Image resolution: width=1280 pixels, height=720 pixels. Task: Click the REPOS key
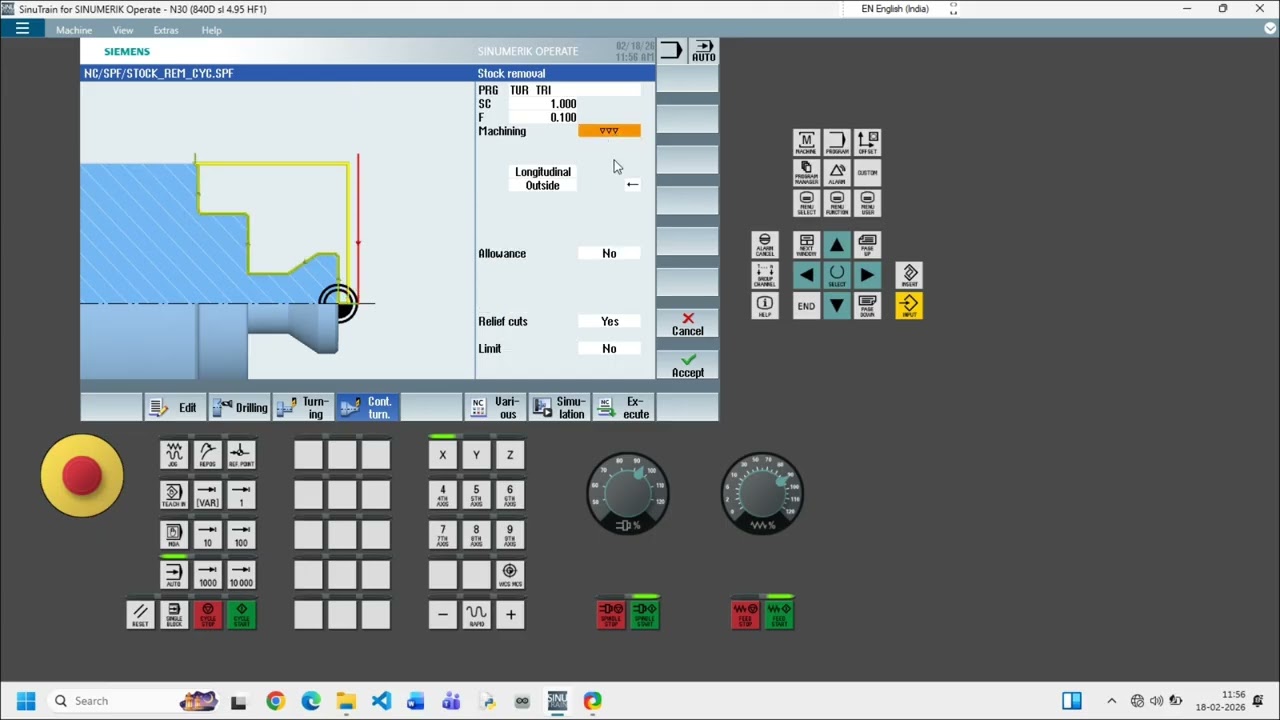pyautogui.click(x=208, y=455)
